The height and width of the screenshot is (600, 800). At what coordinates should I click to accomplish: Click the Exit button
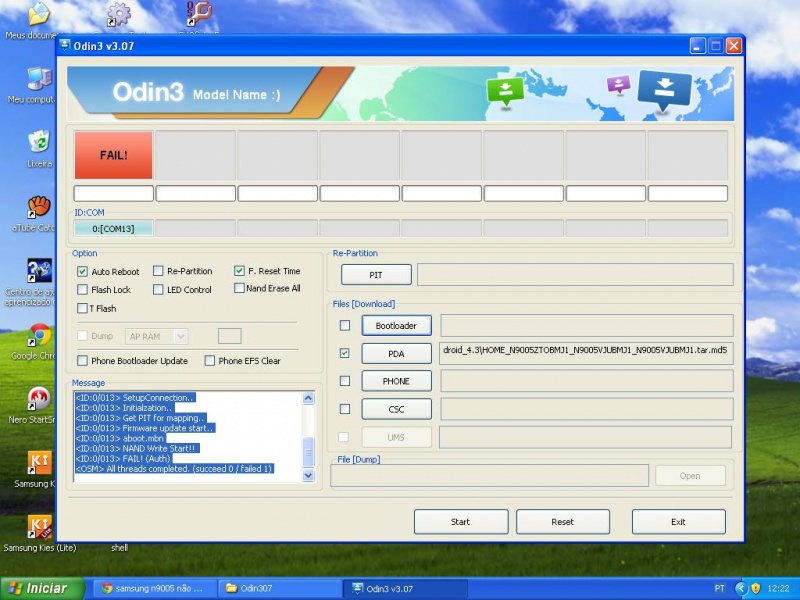(x=679, y=521)
